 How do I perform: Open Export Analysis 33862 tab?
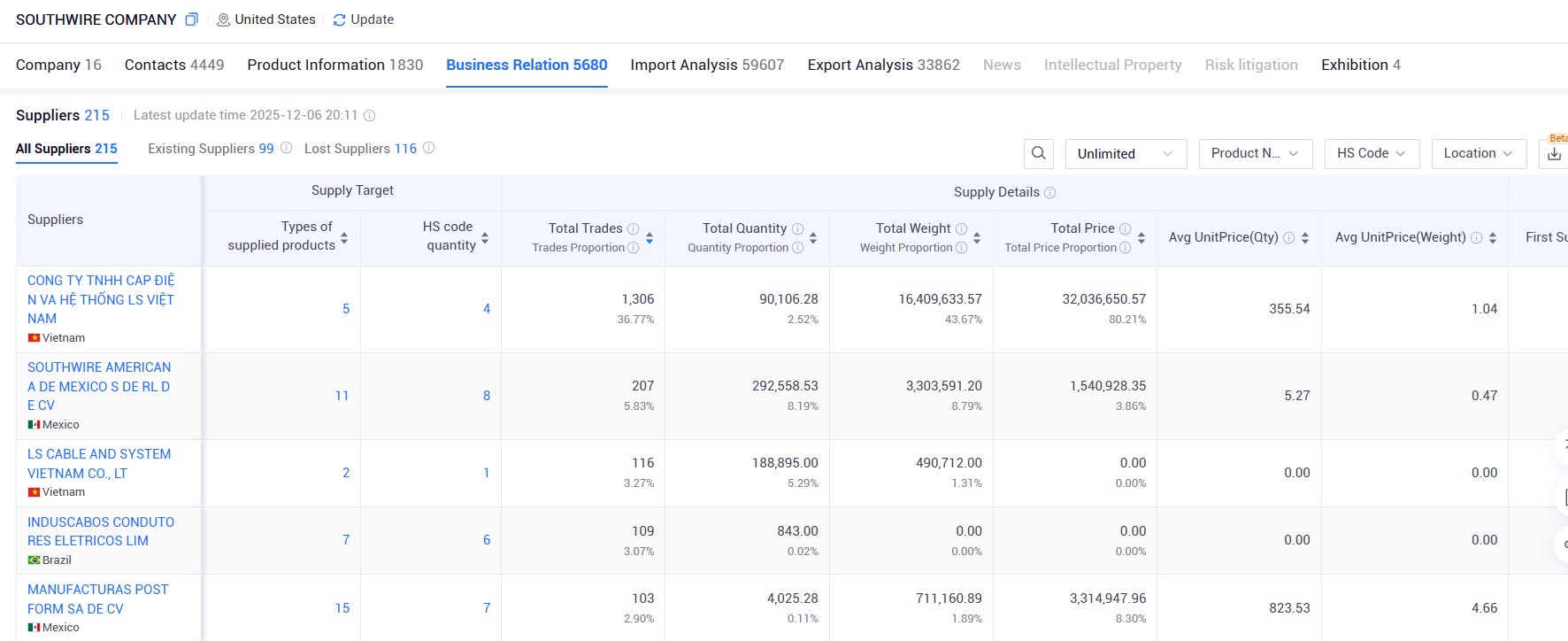click(x=883, y=65)
